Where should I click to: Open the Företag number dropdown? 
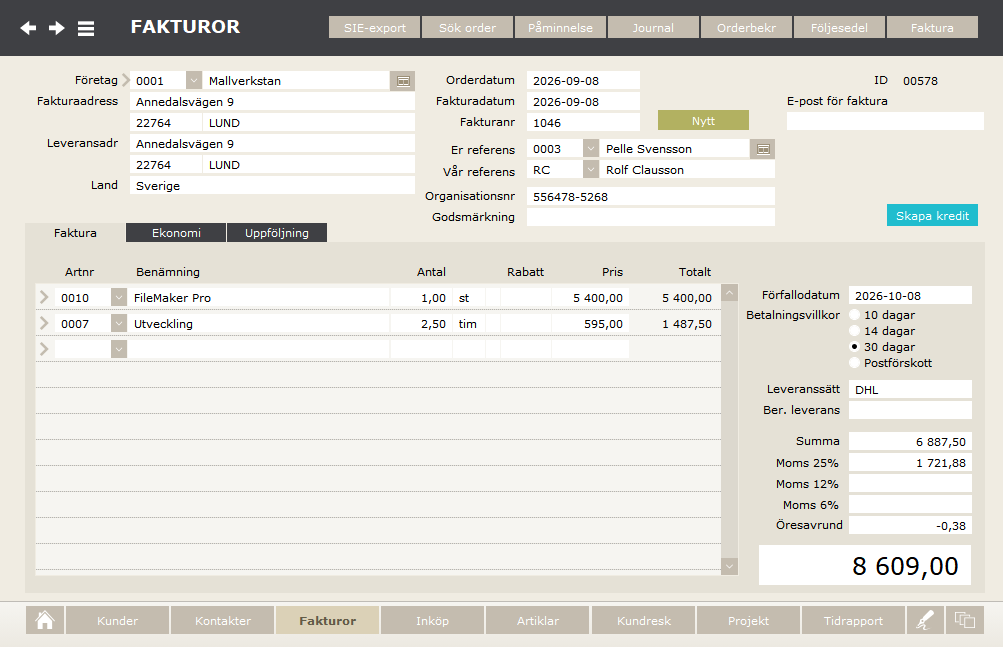point(194,81)
